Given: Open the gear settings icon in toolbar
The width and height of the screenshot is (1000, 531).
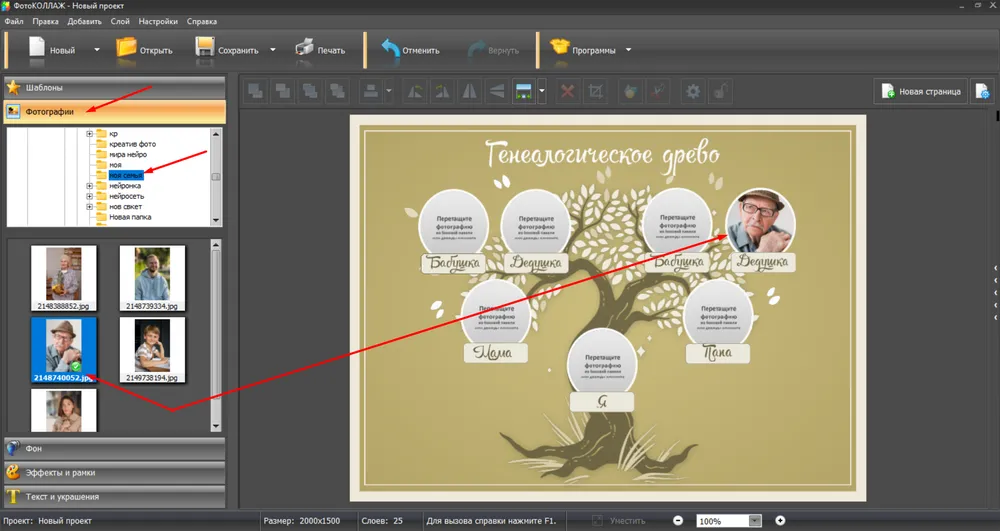Looking at the screenshot, I should (692, 92).
